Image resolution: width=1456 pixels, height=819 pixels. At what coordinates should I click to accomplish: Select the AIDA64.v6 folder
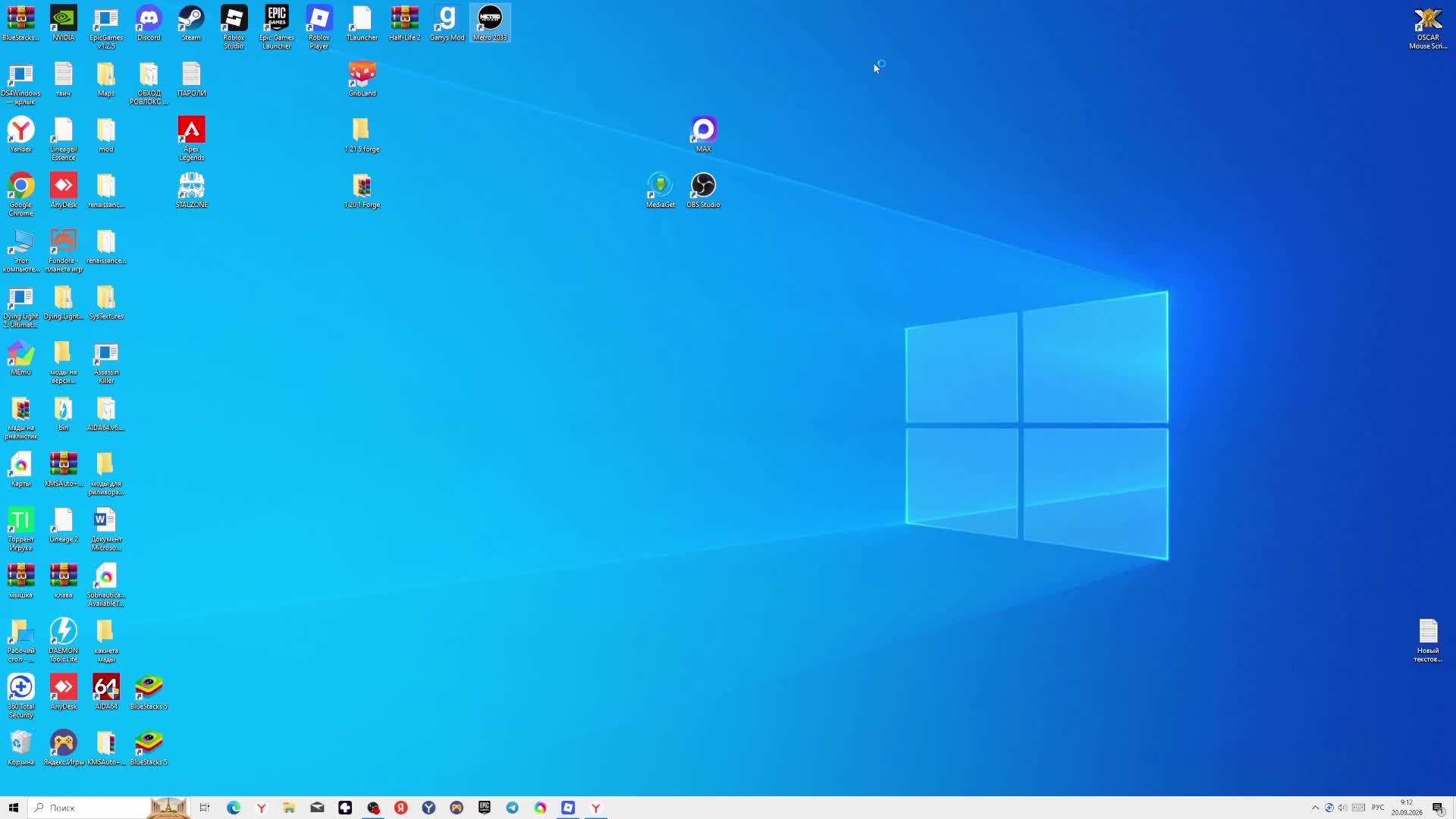(106, 413)
